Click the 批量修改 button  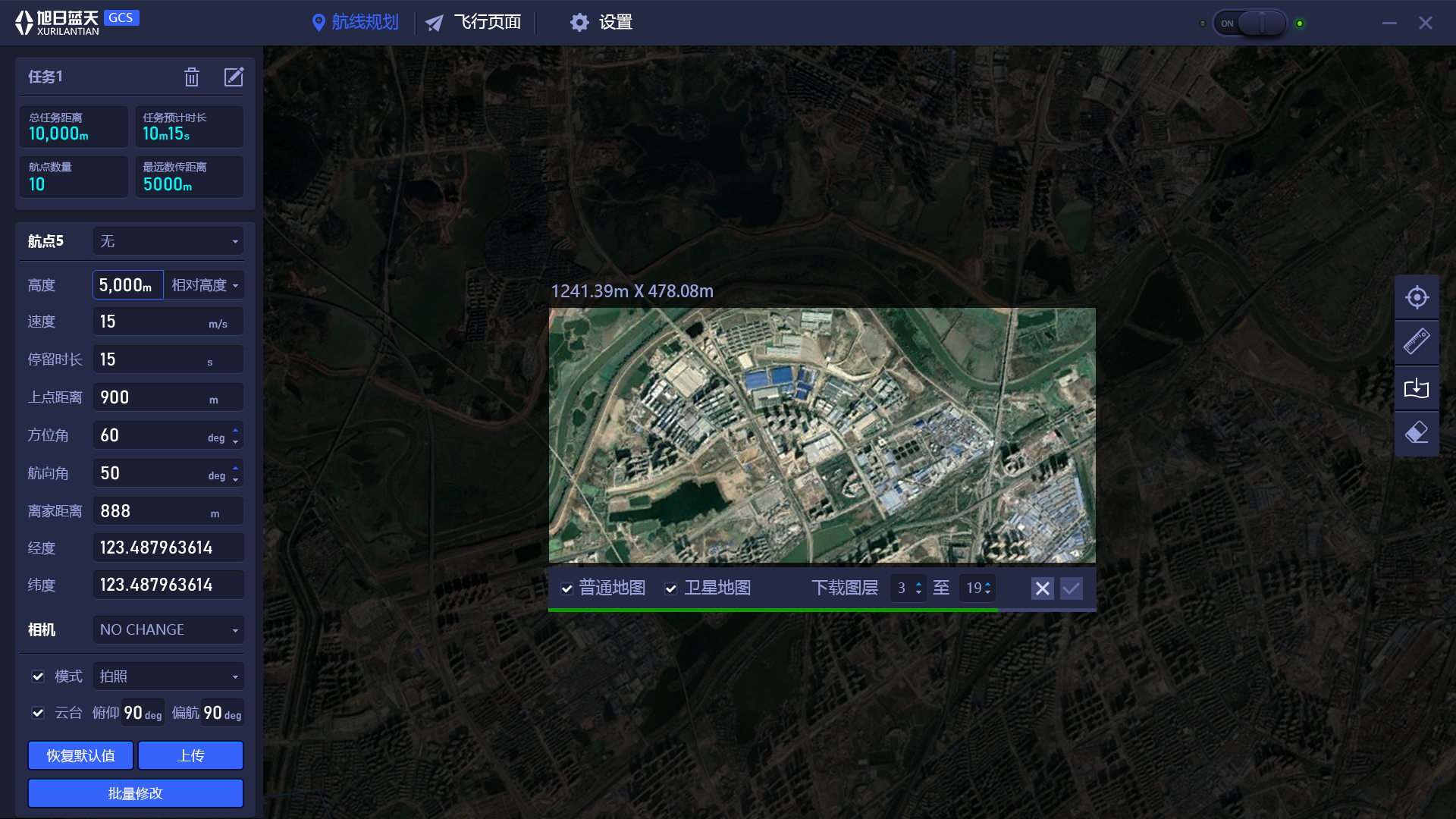136,793
